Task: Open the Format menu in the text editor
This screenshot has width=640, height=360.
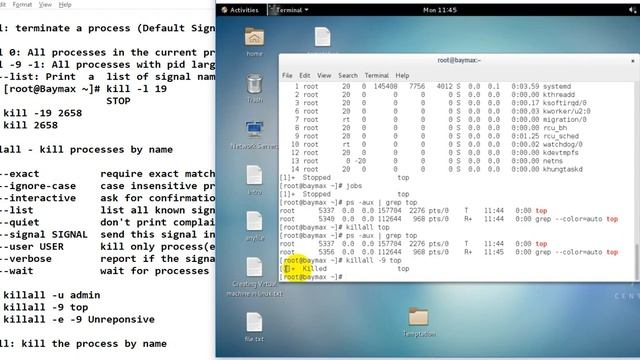Action: 22,4
